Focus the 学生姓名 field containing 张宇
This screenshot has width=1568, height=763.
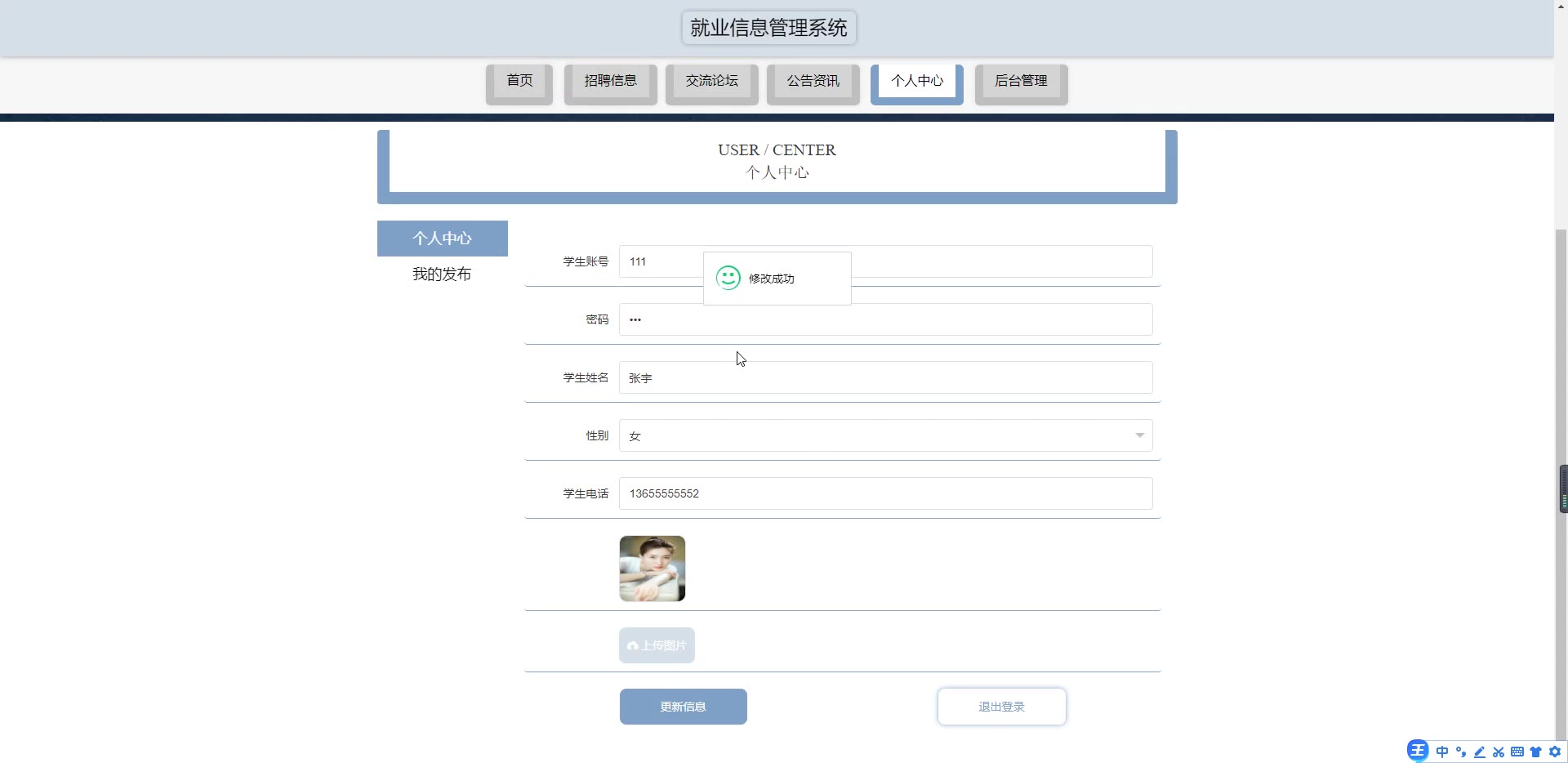pyautogui.click(x=885, y=377)
